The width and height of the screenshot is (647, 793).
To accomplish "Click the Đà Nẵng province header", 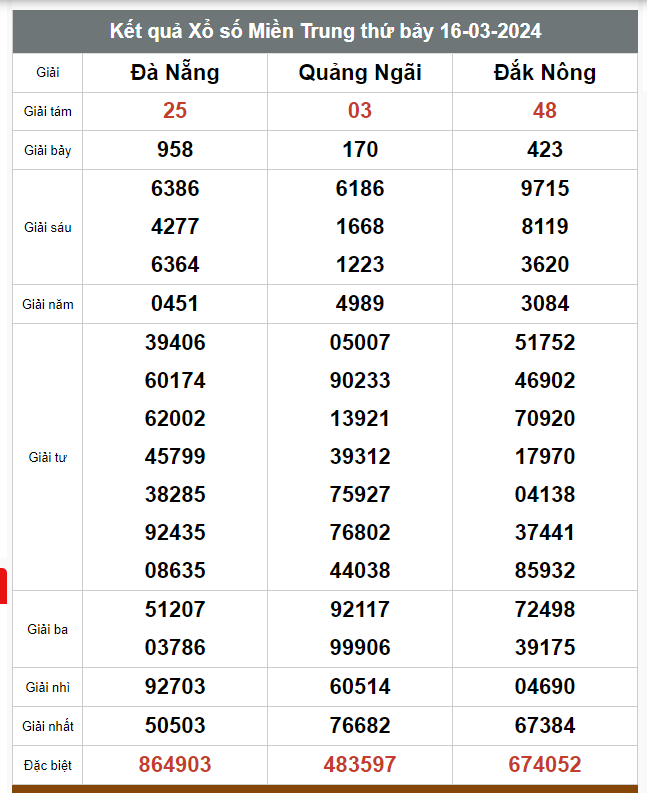I will click(175, 72).
